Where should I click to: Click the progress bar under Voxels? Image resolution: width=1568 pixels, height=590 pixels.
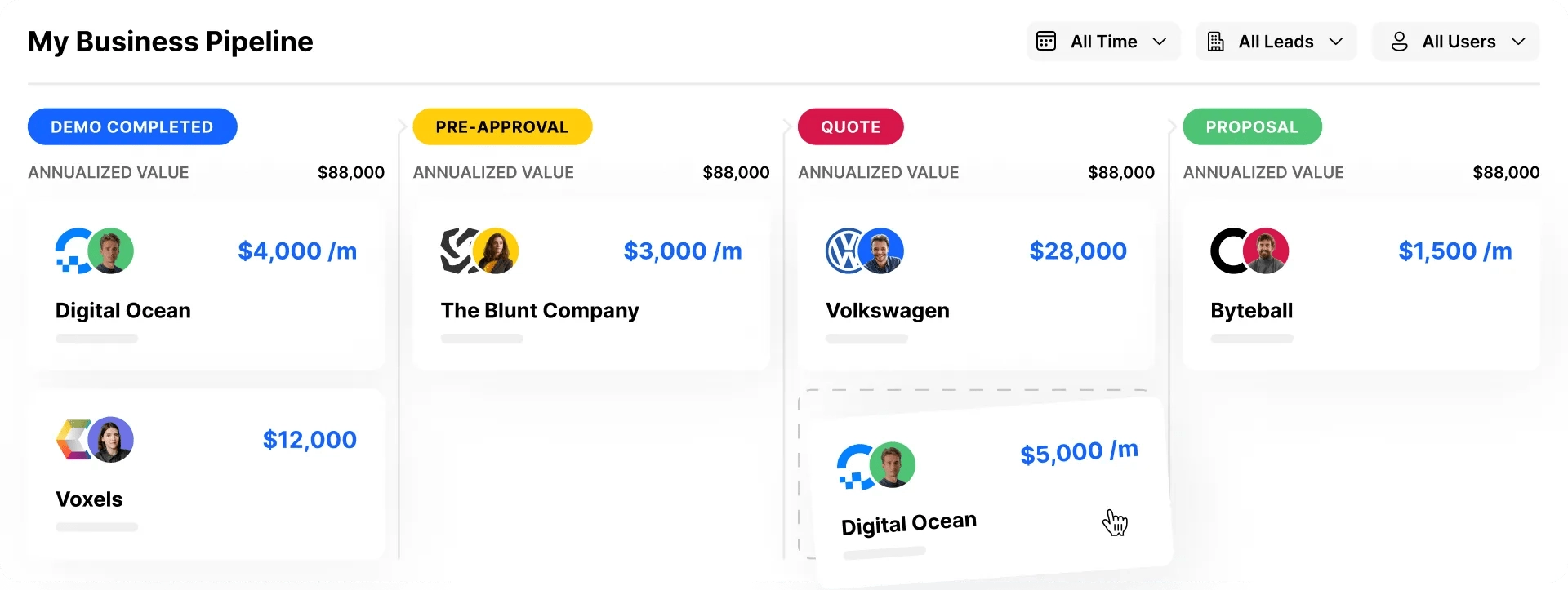coord(96,527)
